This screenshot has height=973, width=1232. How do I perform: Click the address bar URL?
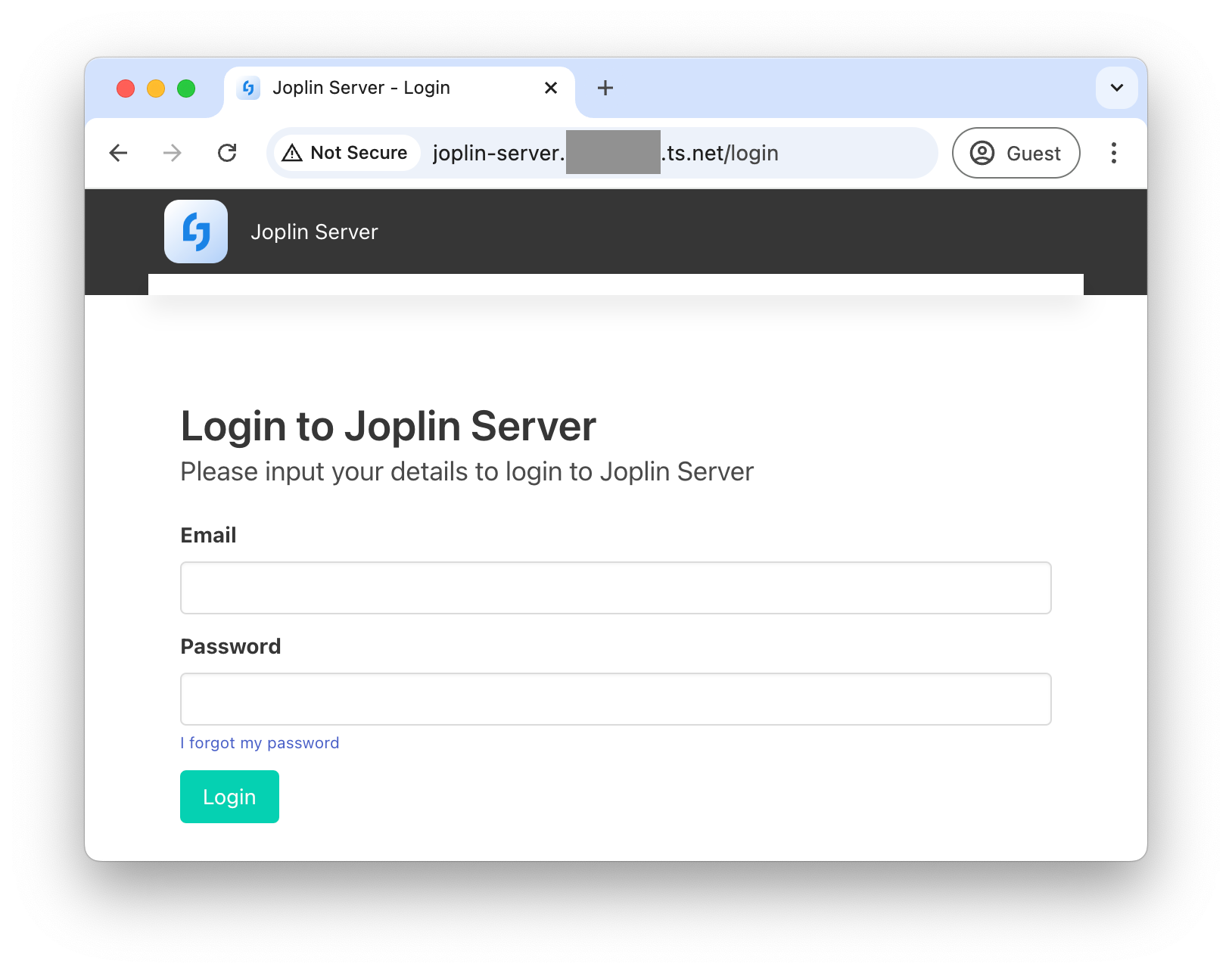tap(605, 152)
